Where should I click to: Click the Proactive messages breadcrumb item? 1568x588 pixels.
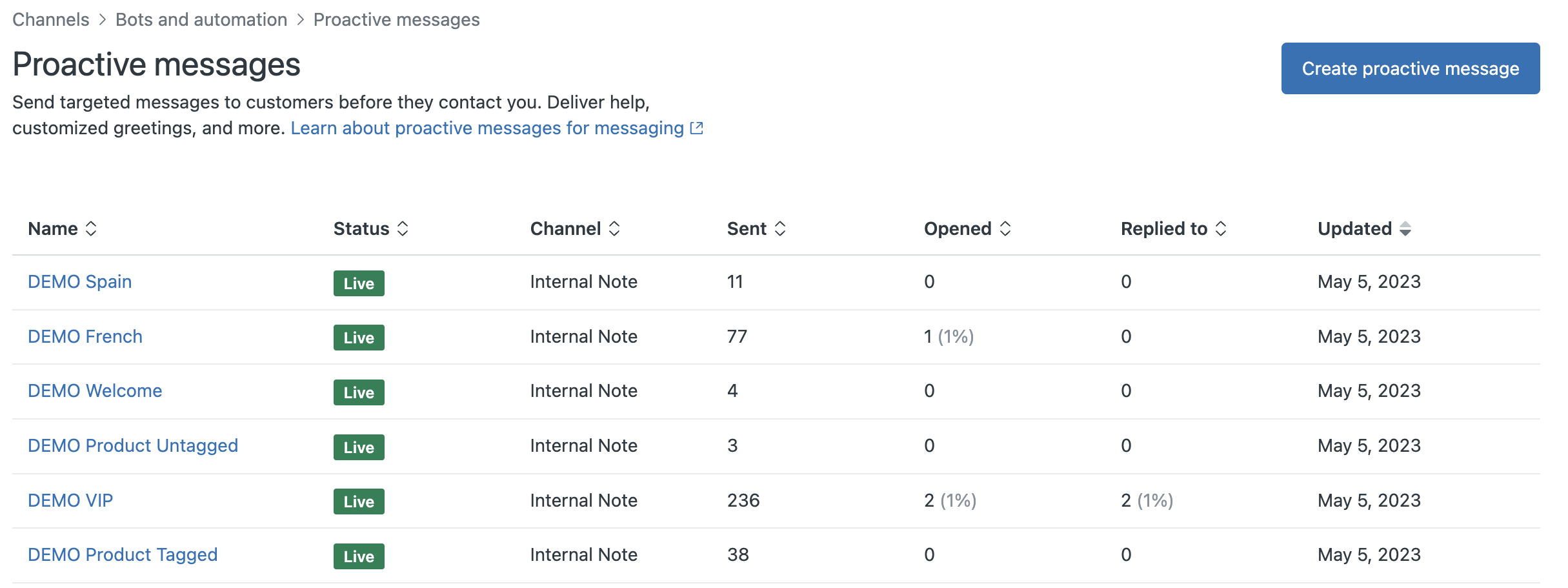tap(396, 19)
